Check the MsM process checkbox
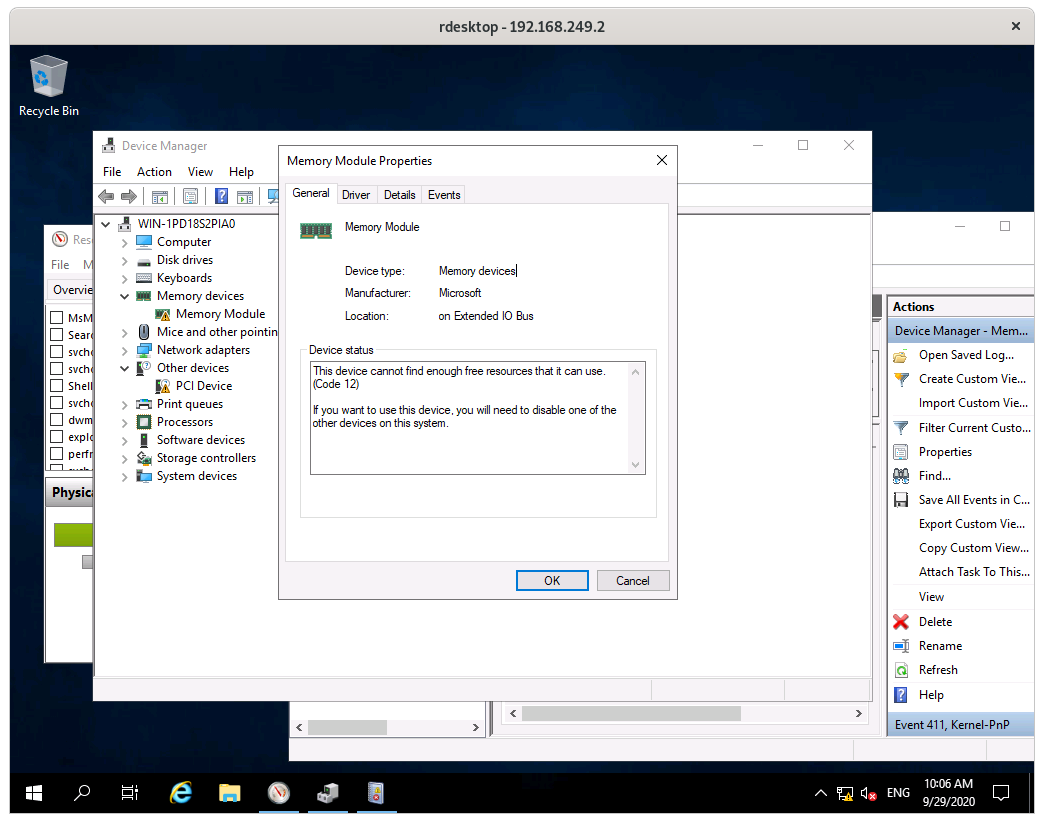The width and height of the screenshot is (1044, 823). [57, 317]
